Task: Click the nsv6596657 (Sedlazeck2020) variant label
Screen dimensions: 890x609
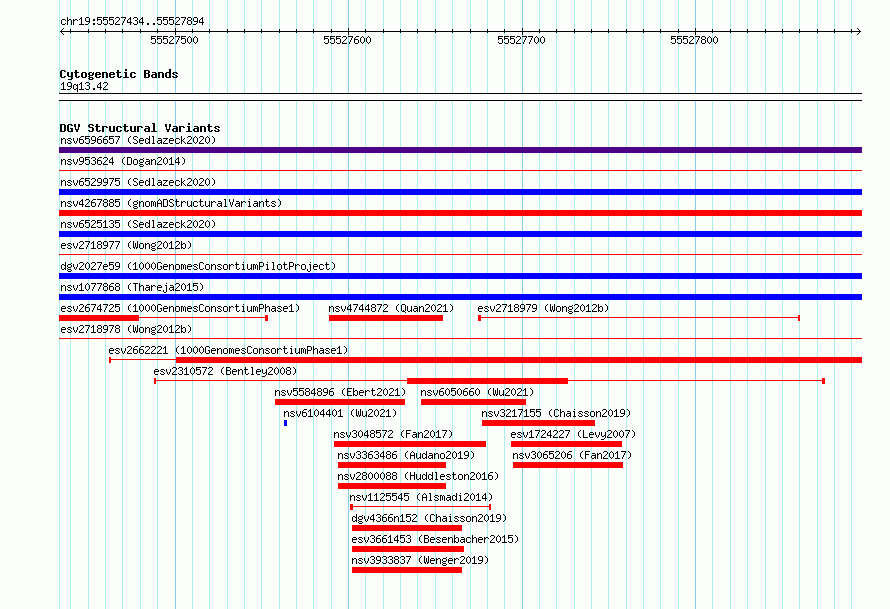Action: click(138, 140)
